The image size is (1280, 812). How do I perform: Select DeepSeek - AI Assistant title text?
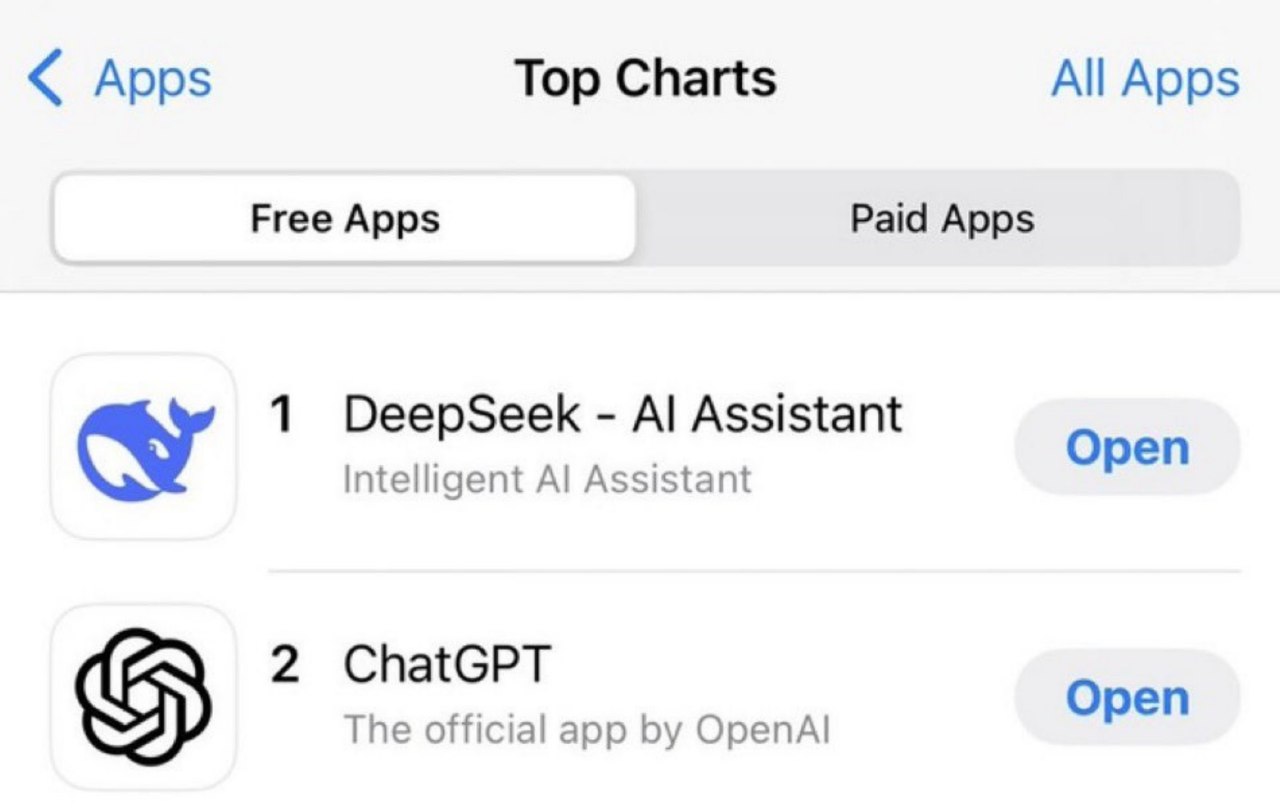tap(623, 412)
